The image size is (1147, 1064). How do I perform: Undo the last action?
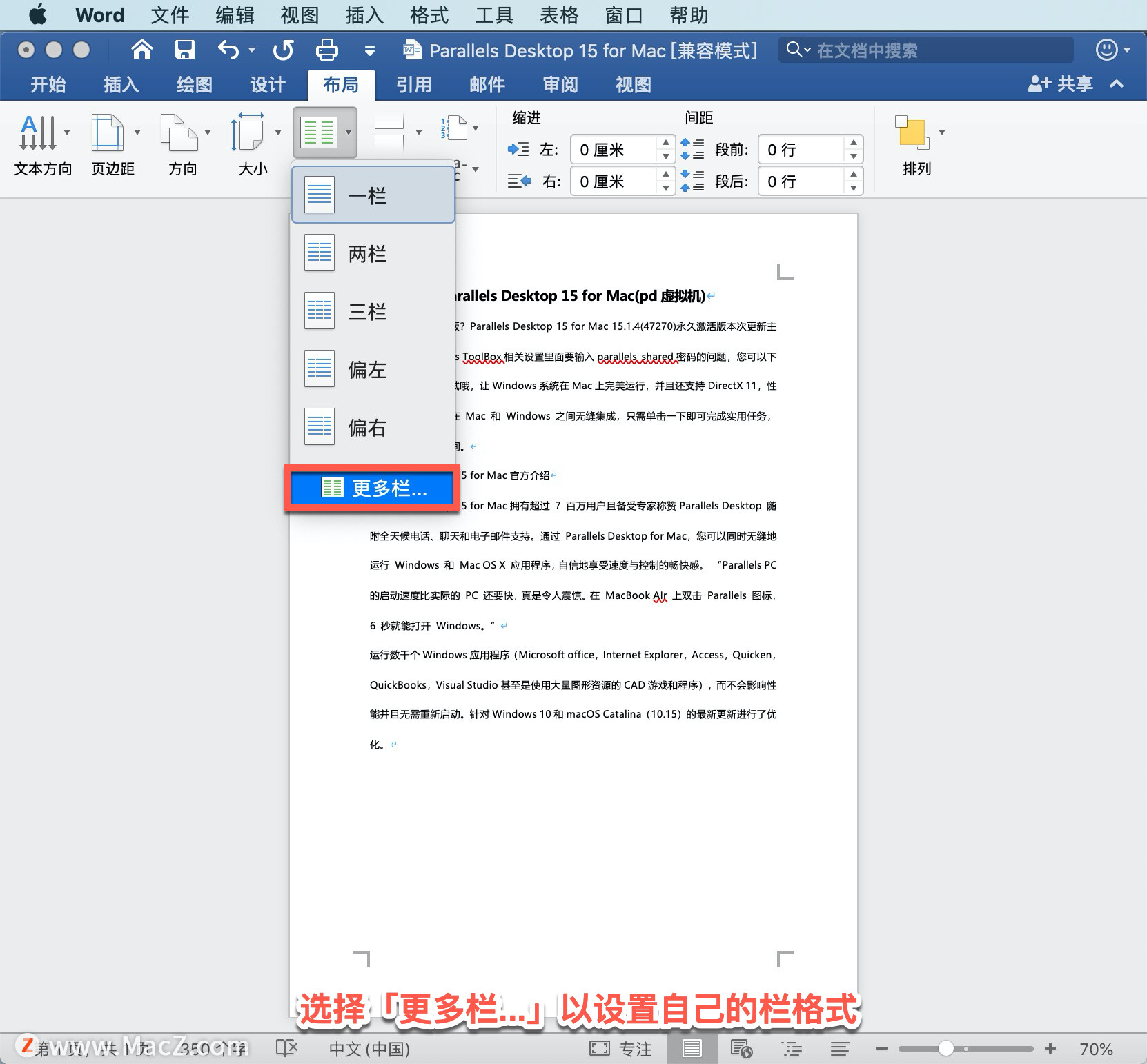tap(228, 50)
